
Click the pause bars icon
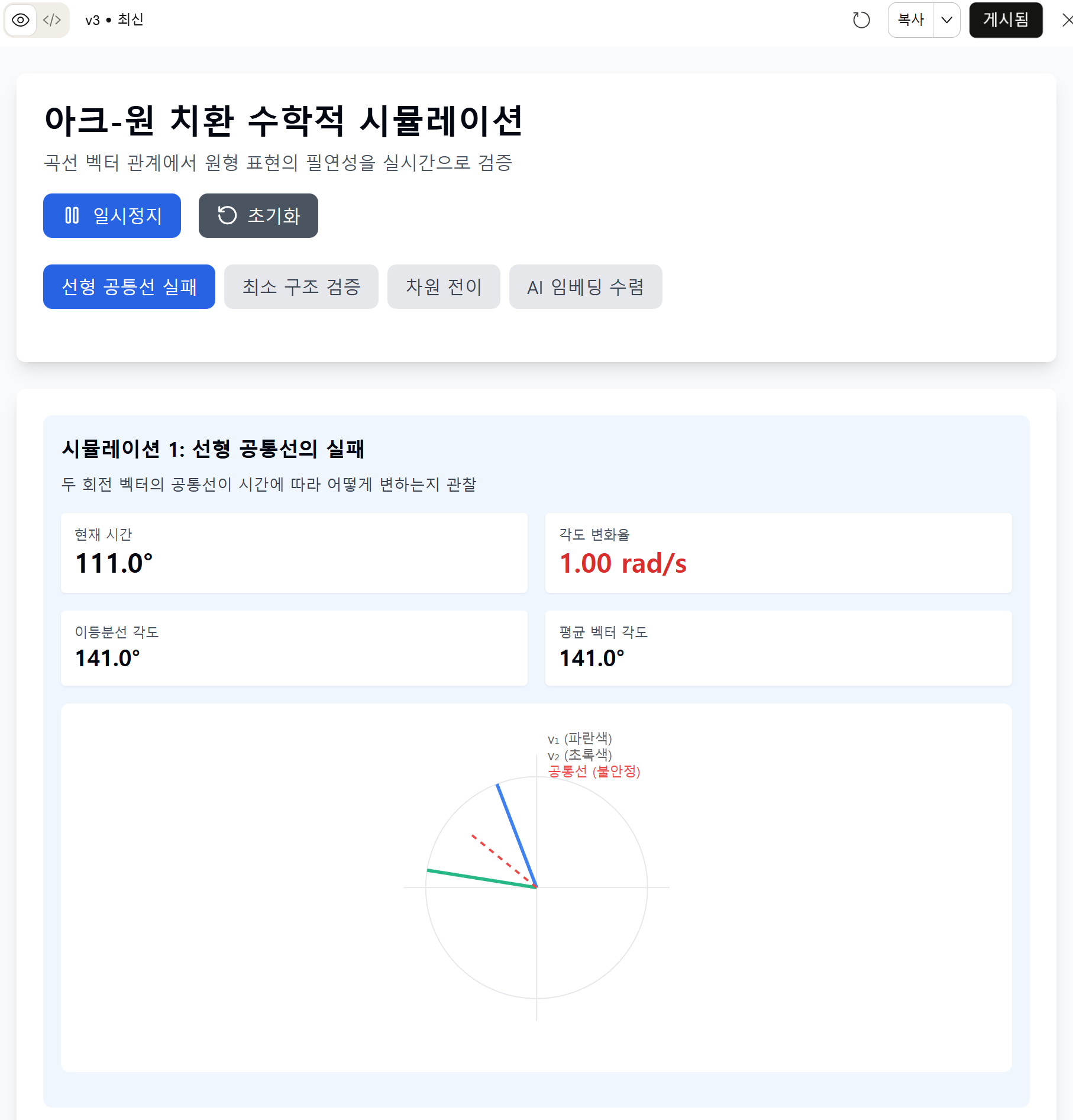[72, 215]
